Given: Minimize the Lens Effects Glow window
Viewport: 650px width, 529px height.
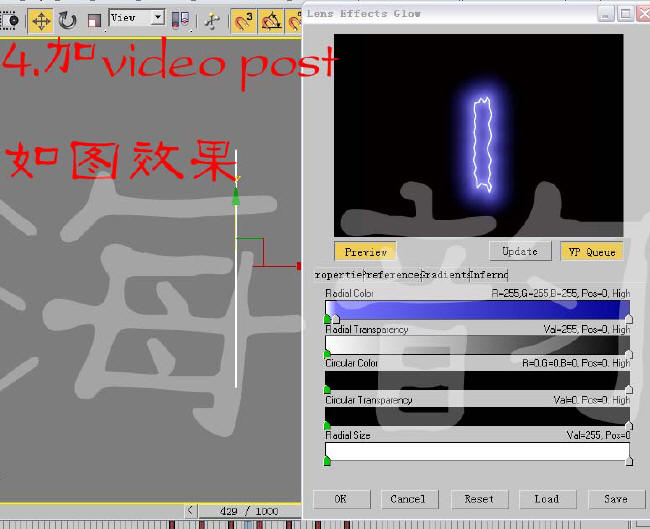Looking at the screenshot, I should 606,14.
